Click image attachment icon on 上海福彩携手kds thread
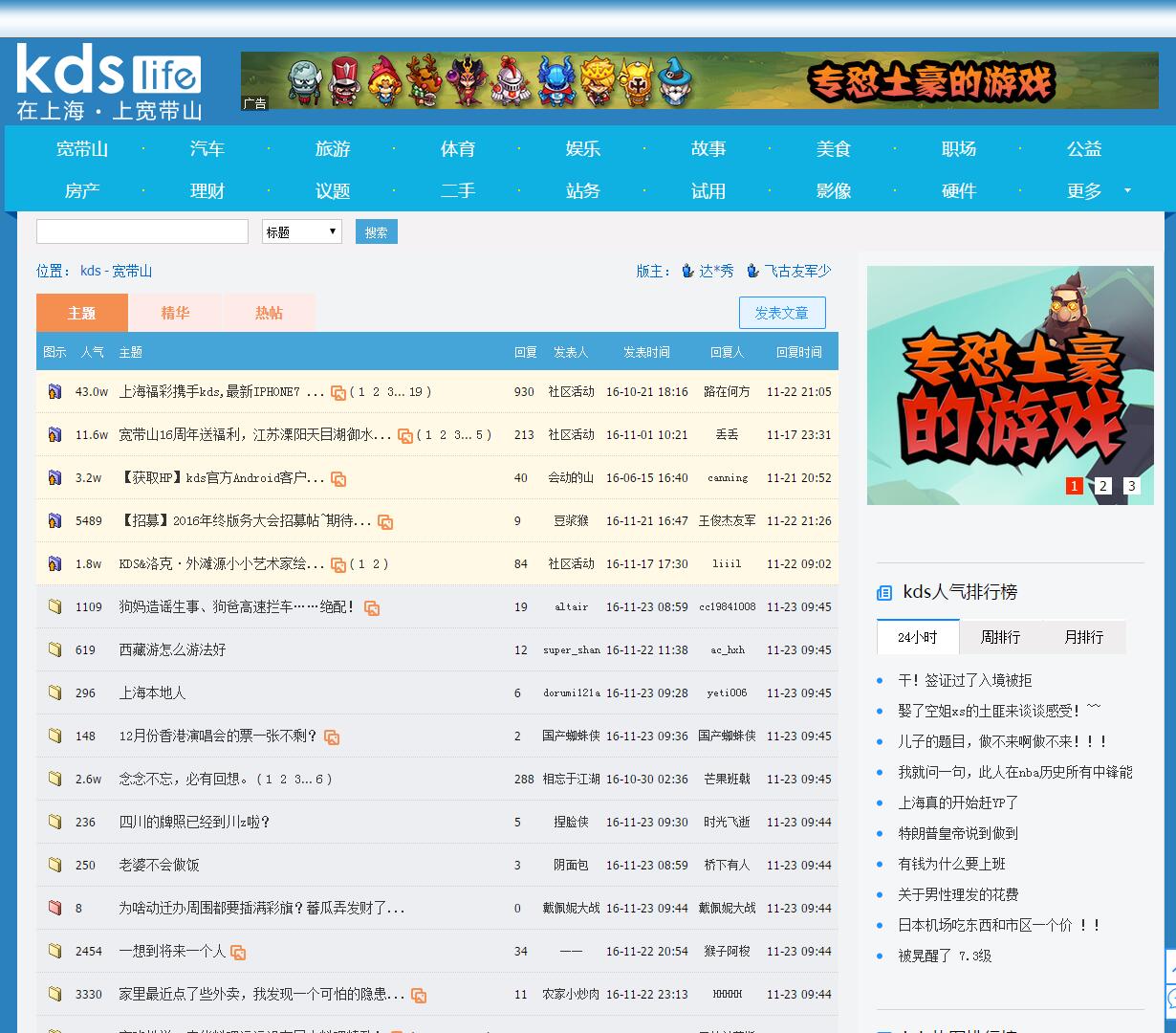The width and height of the screenshot is (1176, 1033). coord(338,392)
